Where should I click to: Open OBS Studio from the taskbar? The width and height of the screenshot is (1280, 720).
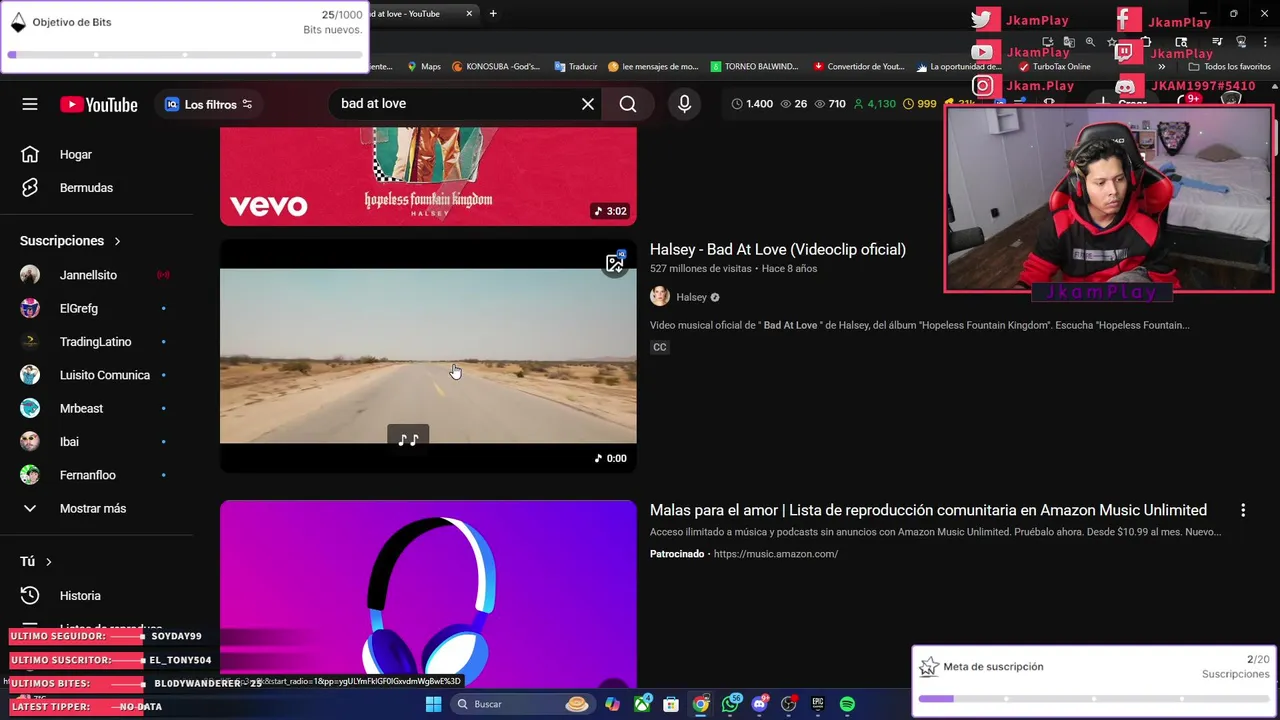point(789,704)
